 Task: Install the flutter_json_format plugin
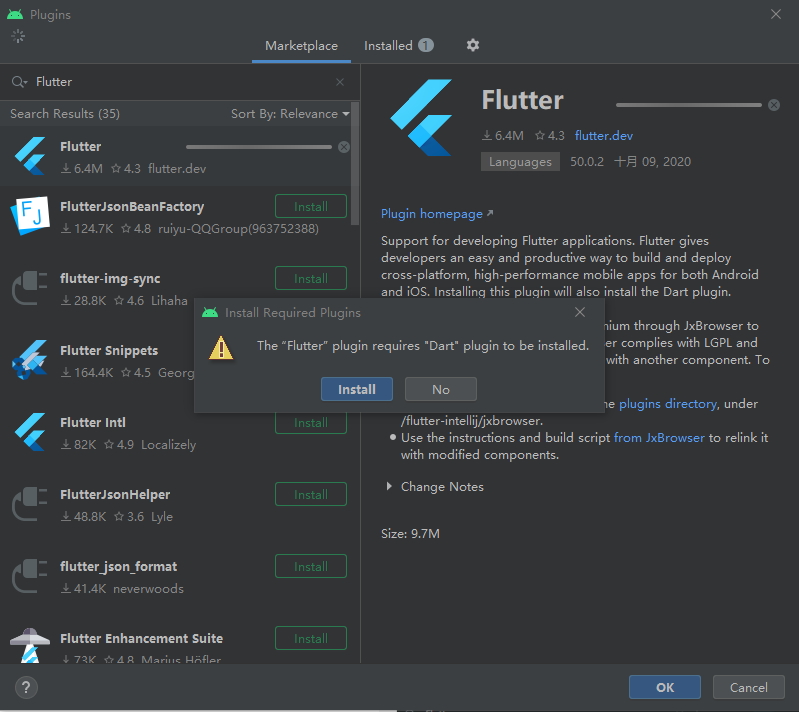(x=311, y=566)
